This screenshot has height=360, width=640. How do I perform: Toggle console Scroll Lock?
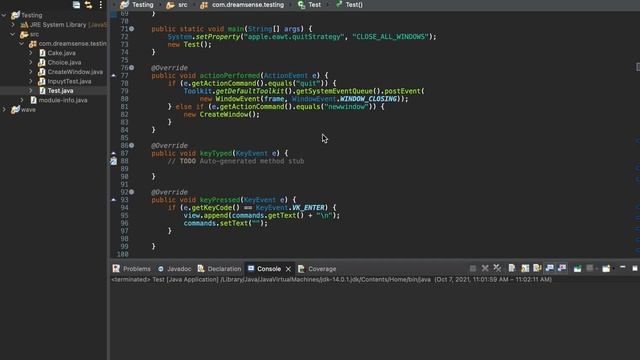click(525, 268)
